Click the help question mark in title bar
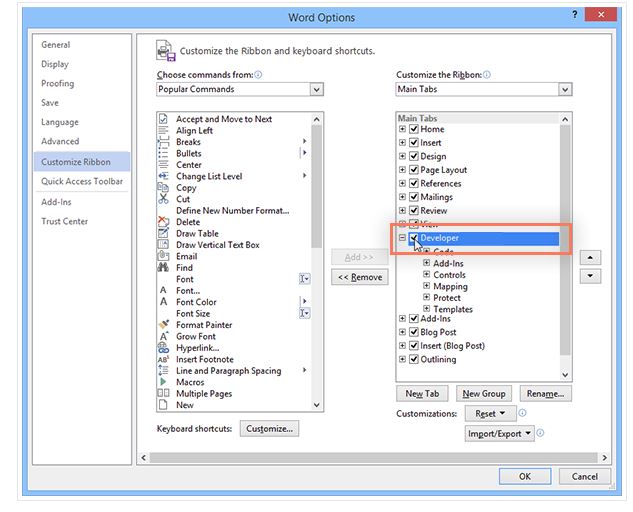 [x=574, y=15]
